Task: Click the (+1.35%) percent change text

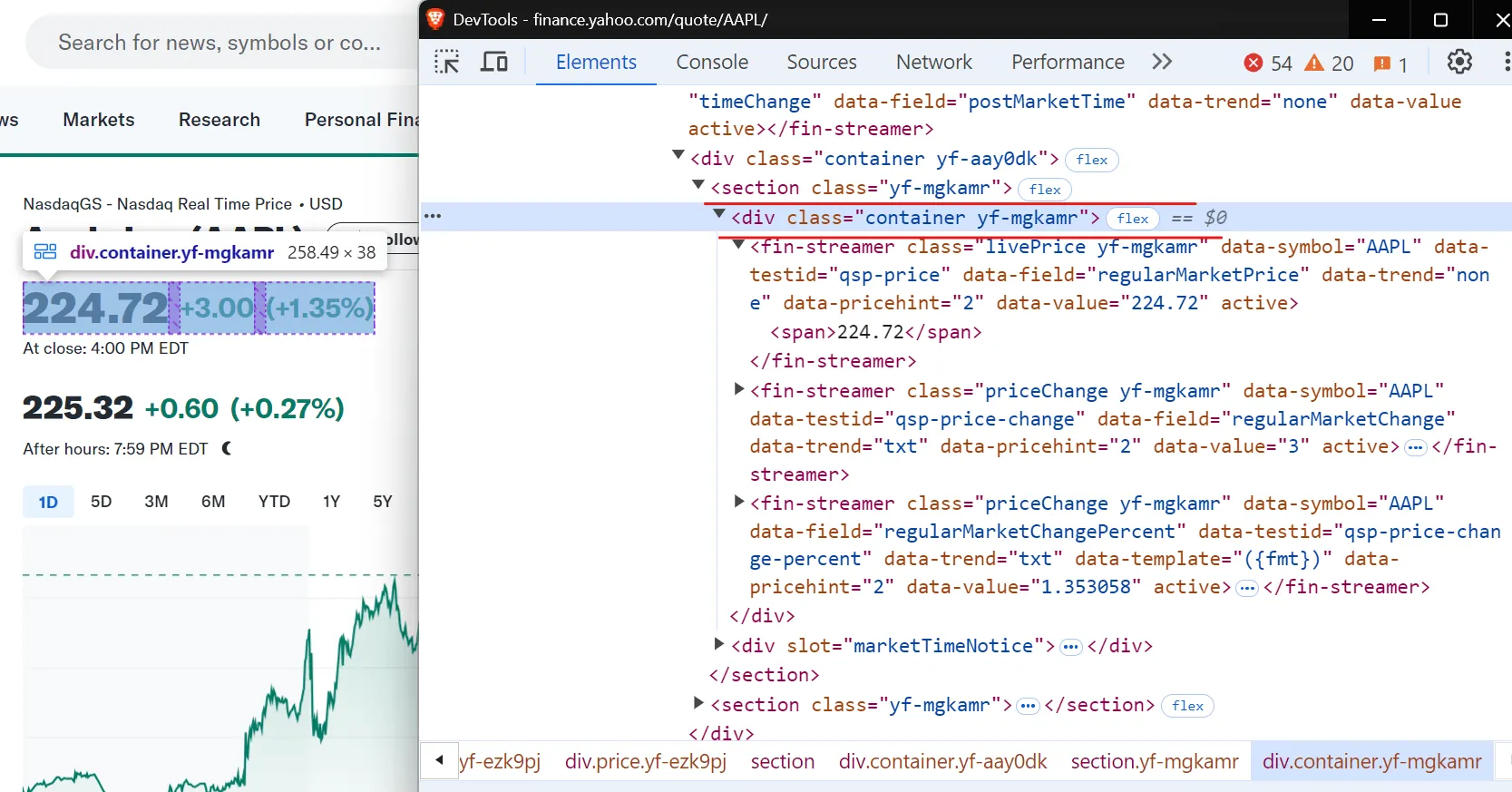Action: [x=319, y=308]
